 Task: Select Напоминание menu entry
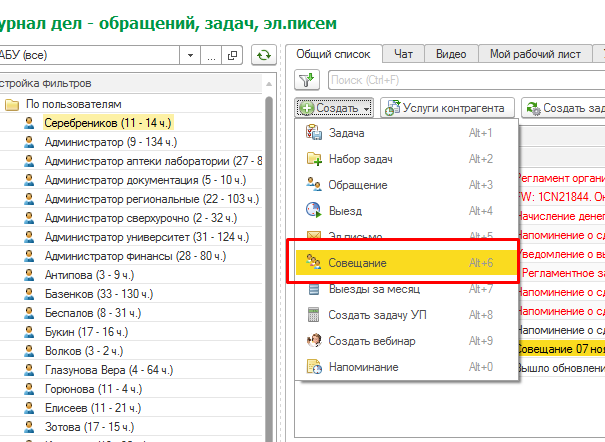coord(364,367)
